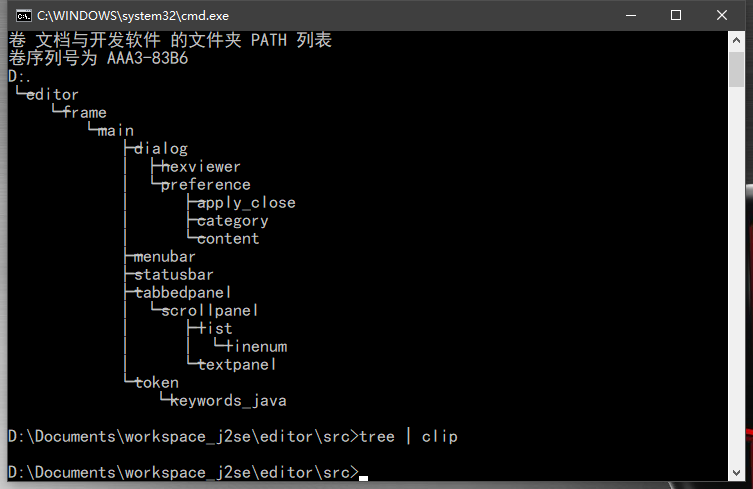The width and height of the screenshot is (753, 489).
Task: Click the 'tabbedpanel' folder entry
Action: point(183,293)
